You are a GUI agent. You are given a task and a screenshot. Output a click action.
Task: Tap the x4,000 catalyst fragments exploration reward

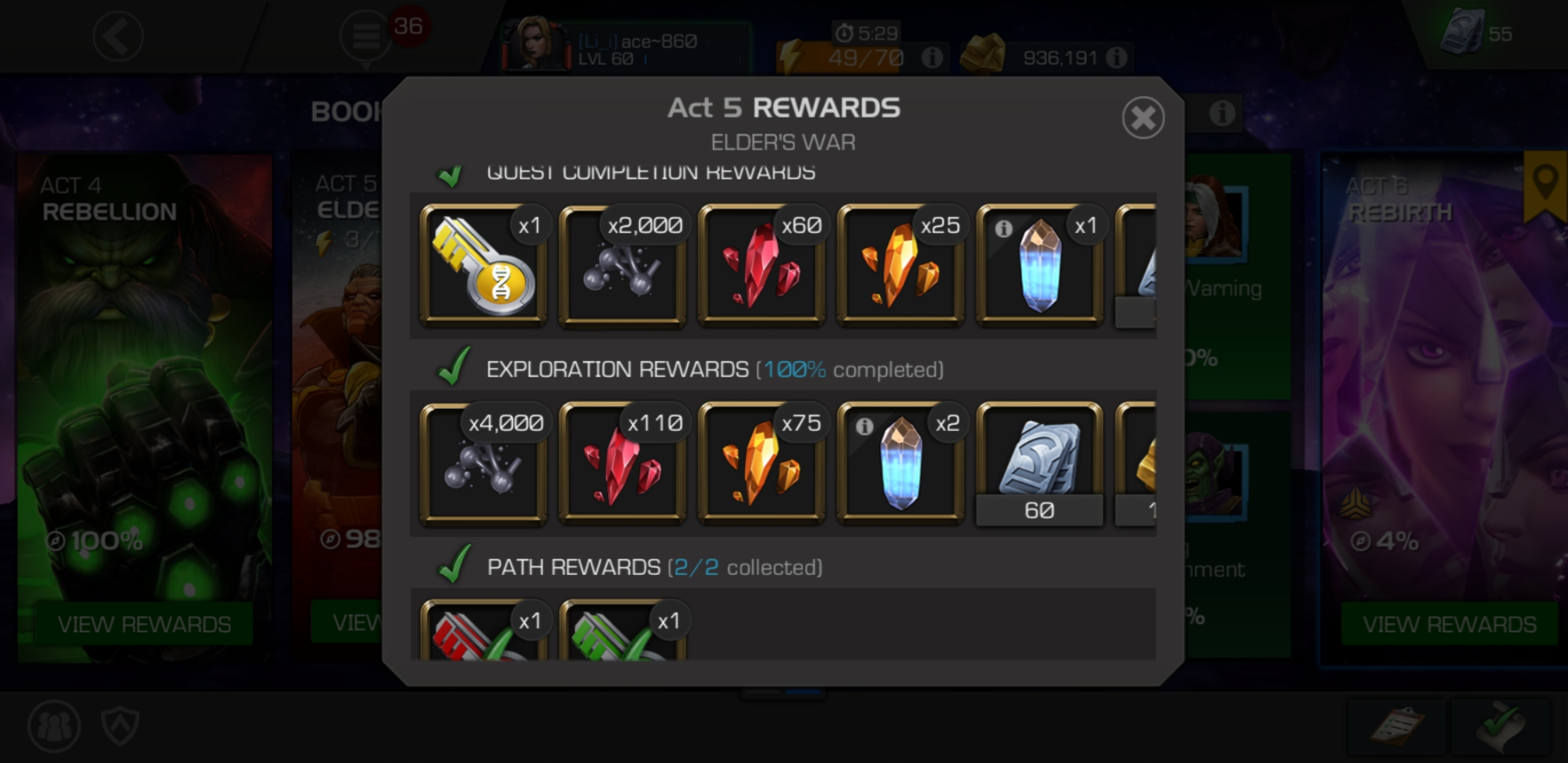pyautogui.click(x=483, y=463)
